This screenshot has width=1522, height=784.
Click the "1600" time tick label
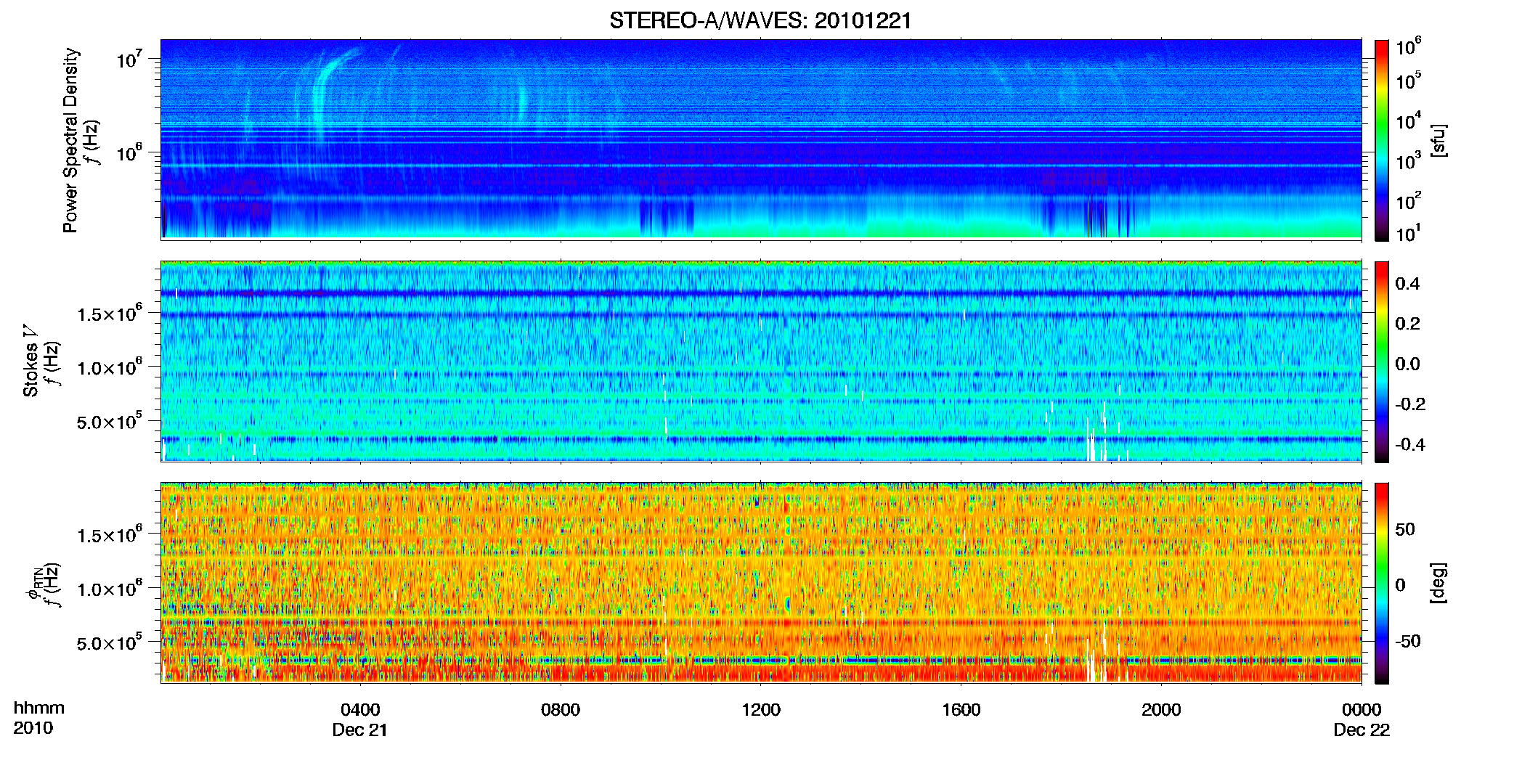pos(961,710)
